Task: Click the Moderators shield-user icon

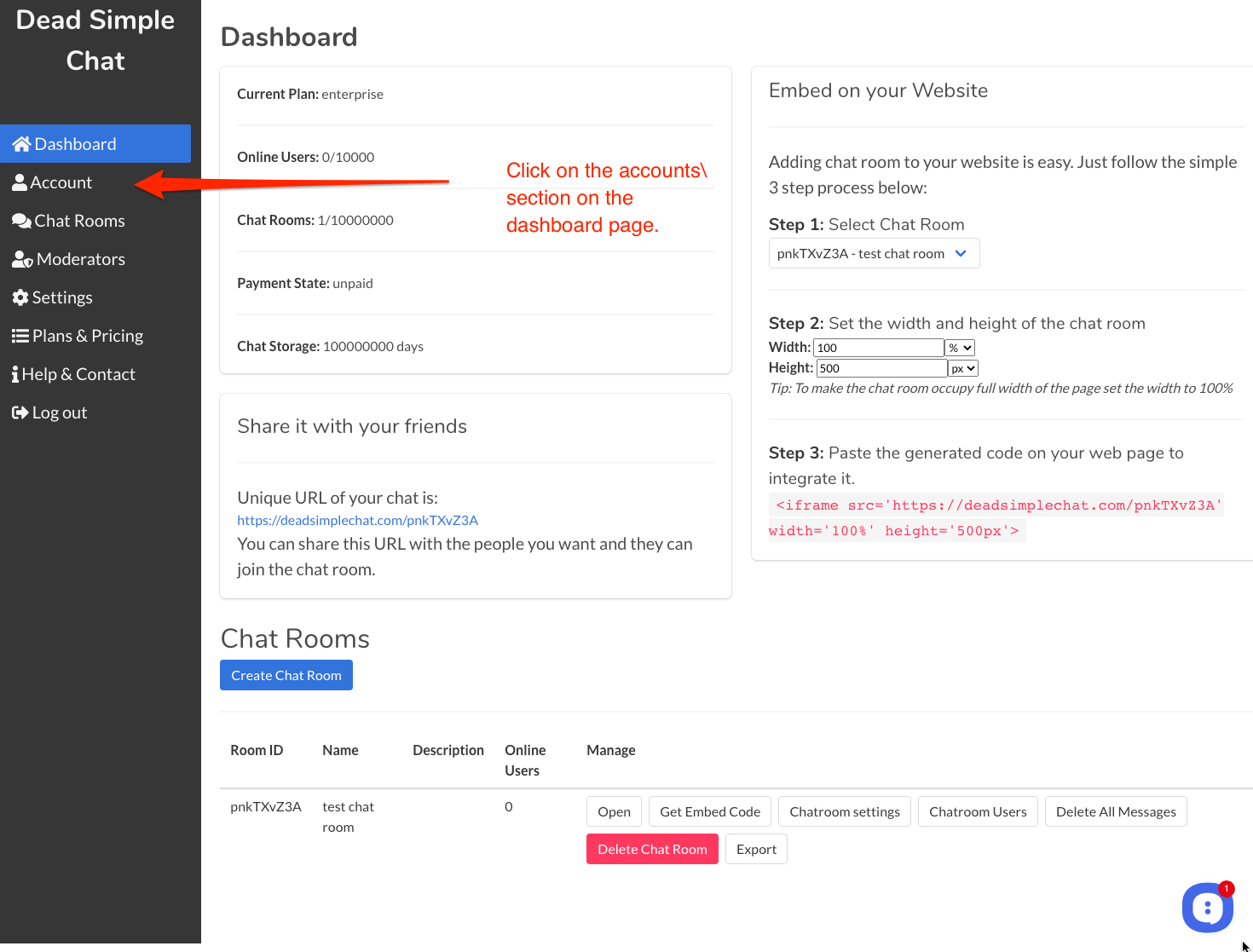Action: 22,259
